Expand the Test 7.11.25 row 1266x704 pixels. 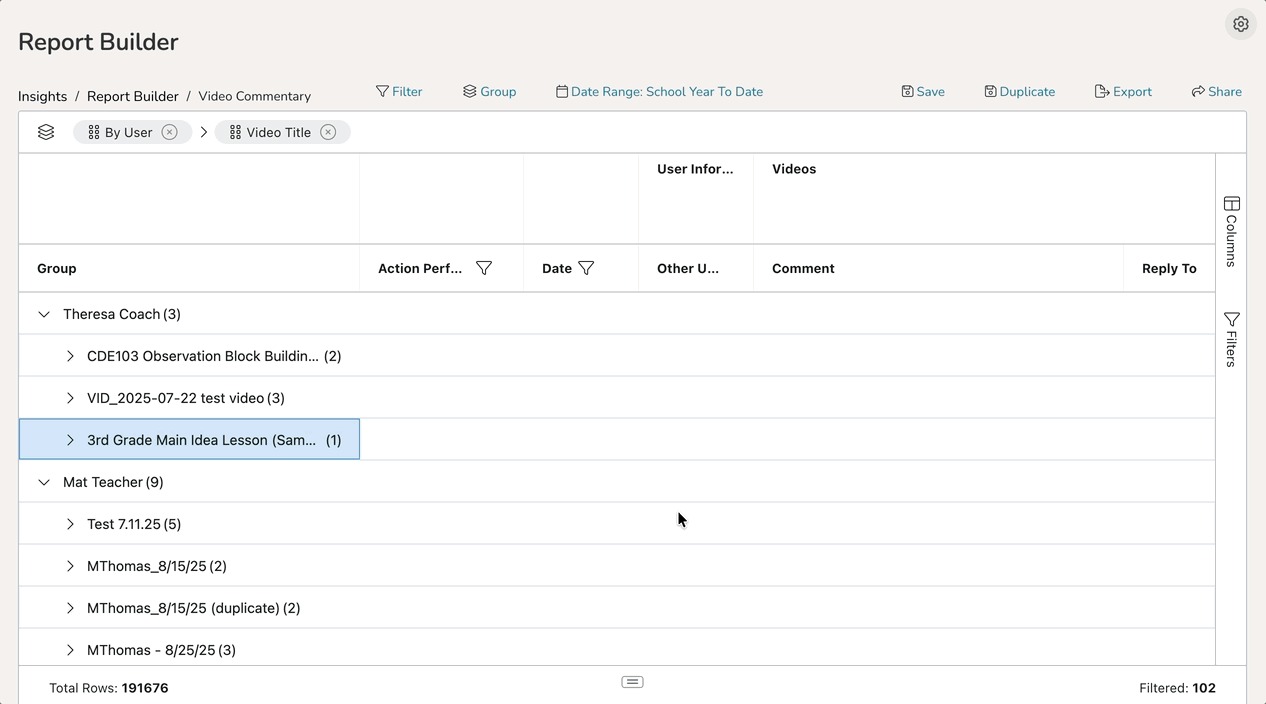70,524
